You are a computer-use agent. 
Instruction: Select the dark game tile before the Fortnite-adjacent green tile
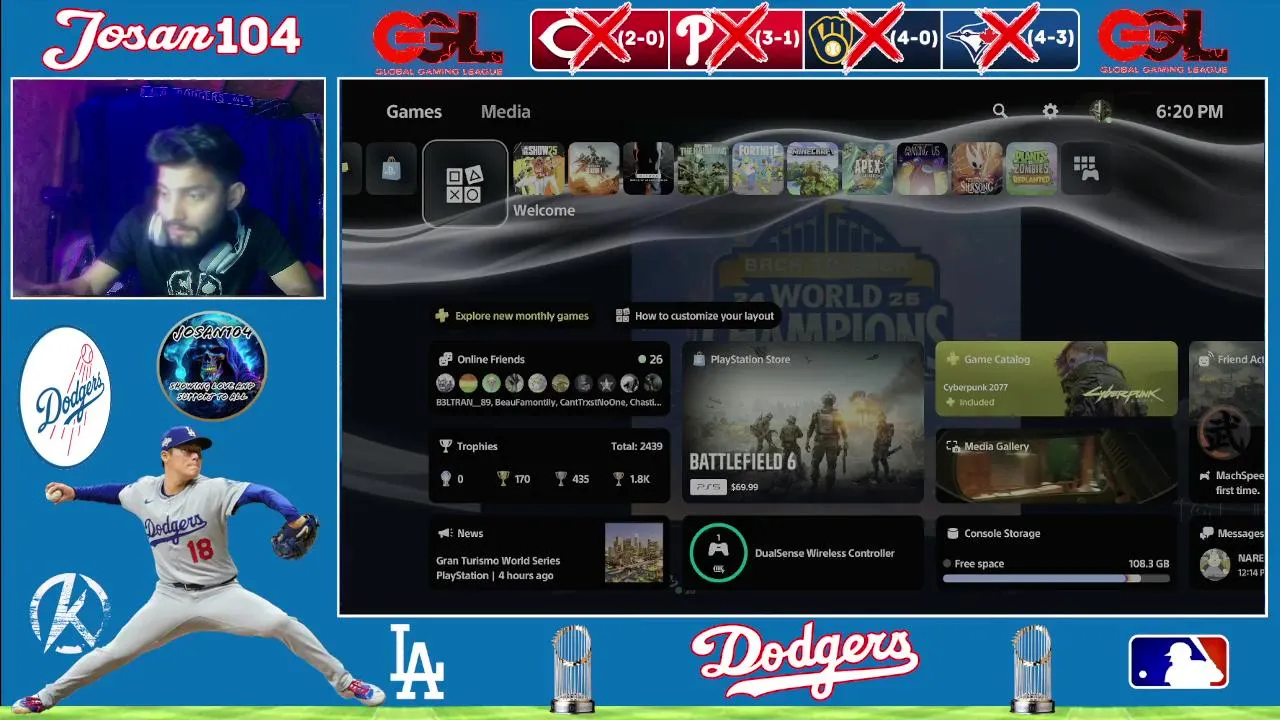(648, 169)
